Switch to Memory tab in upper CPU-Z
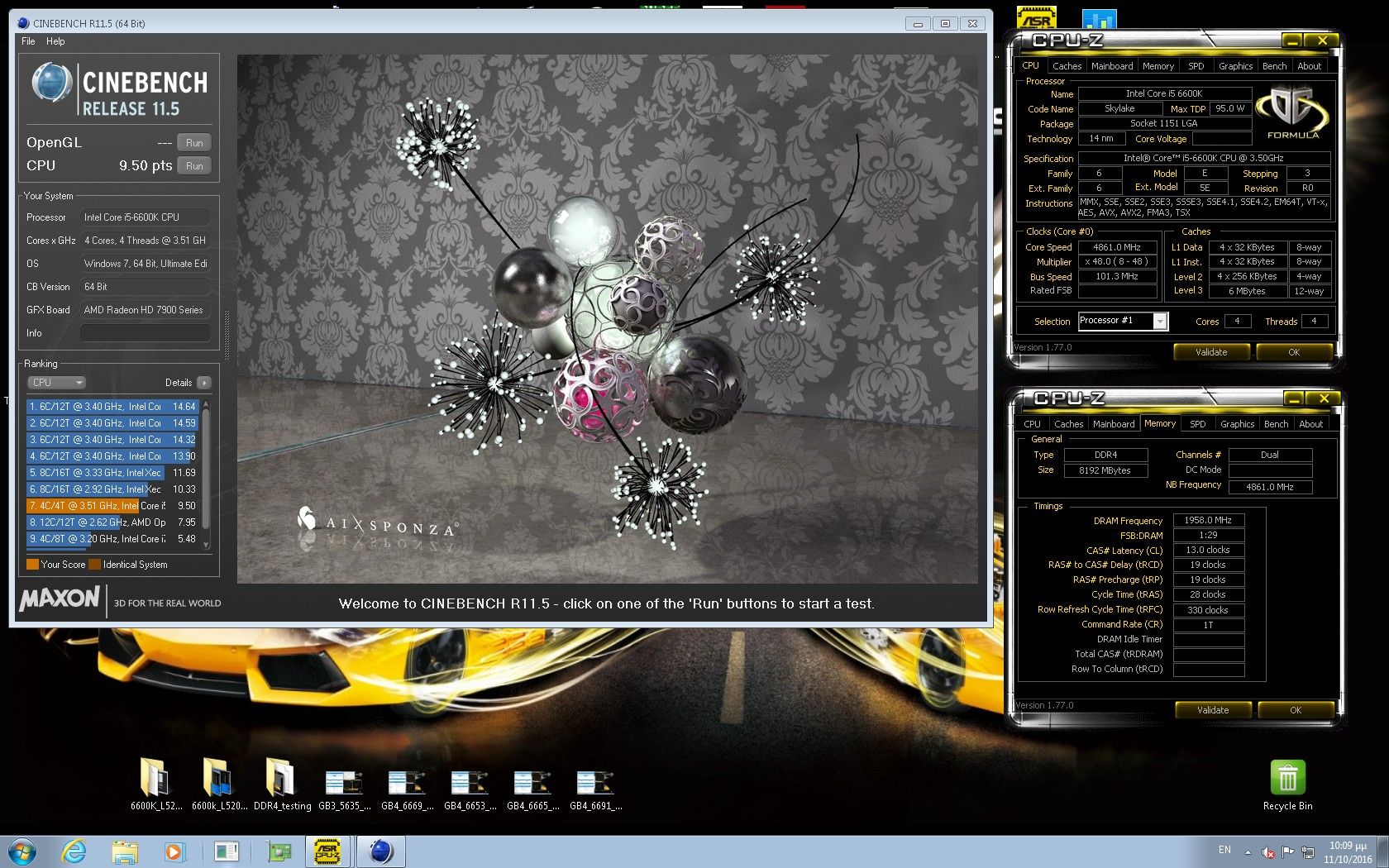This screenshot has height=868, width=1389. click(x=1158, y=66)
